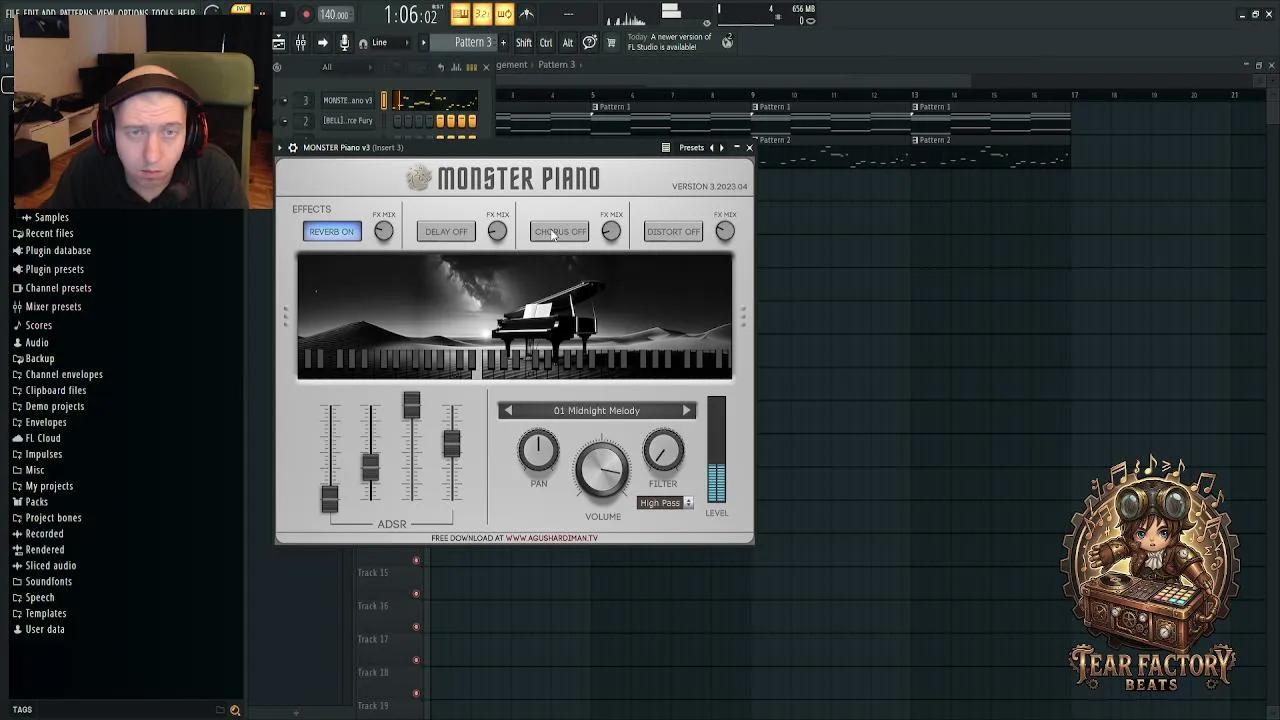1280x720 pixels.
Task: Click the Pan knob
Action: [538, 452]
